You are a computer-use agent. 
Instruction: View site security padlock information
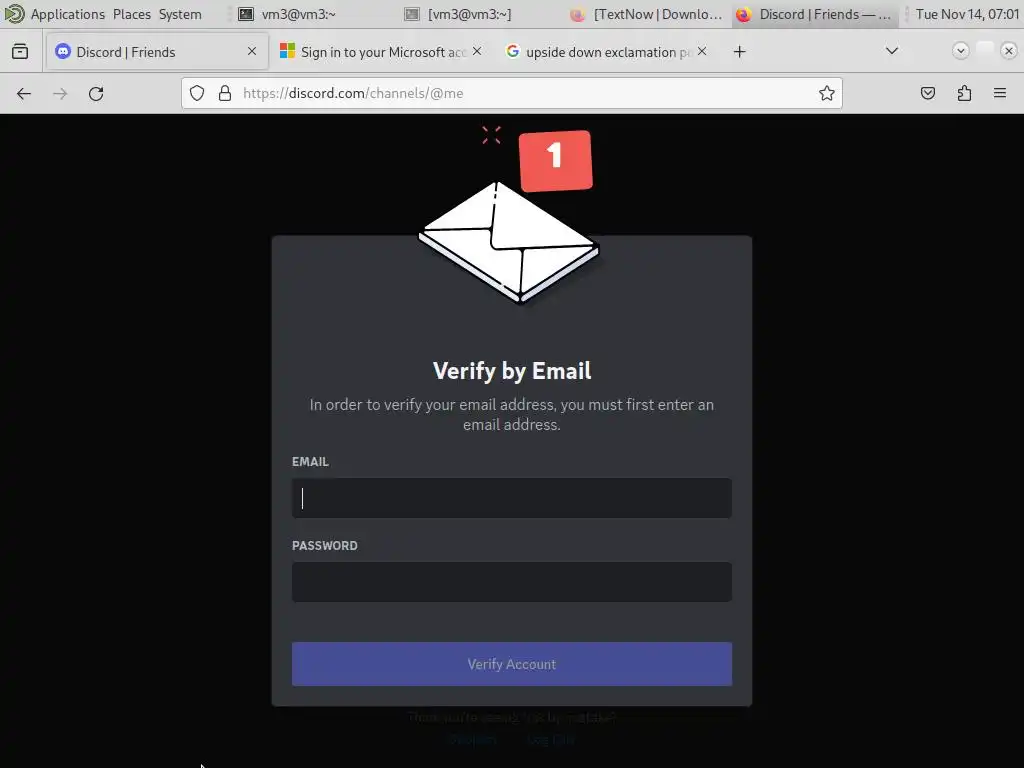(x=225, y=93)
